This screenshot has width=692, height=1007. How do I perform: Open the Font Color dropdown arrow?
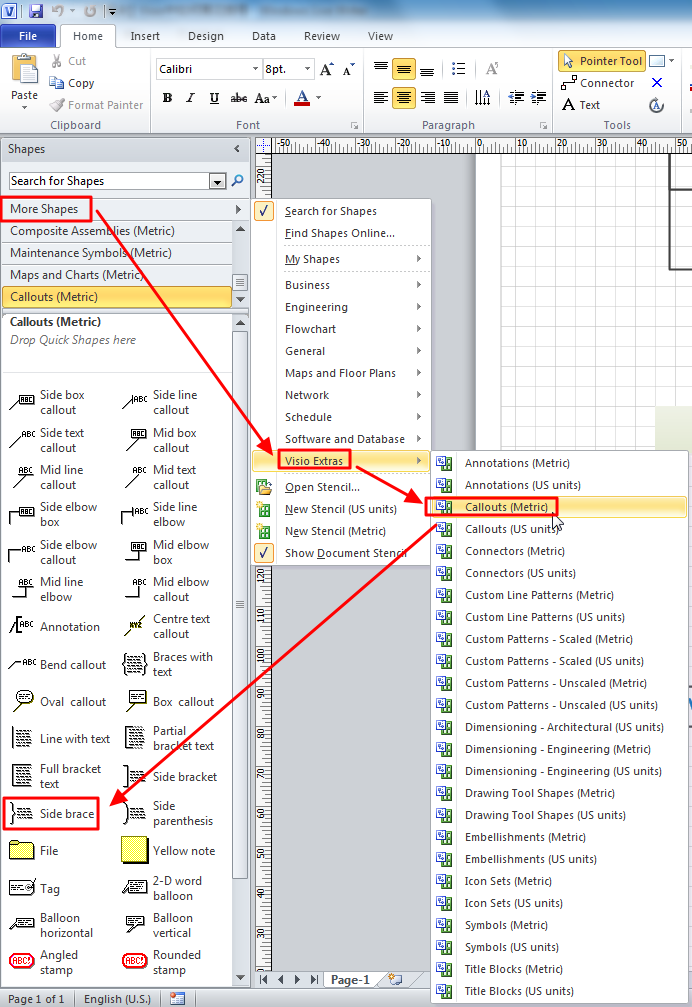click(x=318, y=98)
